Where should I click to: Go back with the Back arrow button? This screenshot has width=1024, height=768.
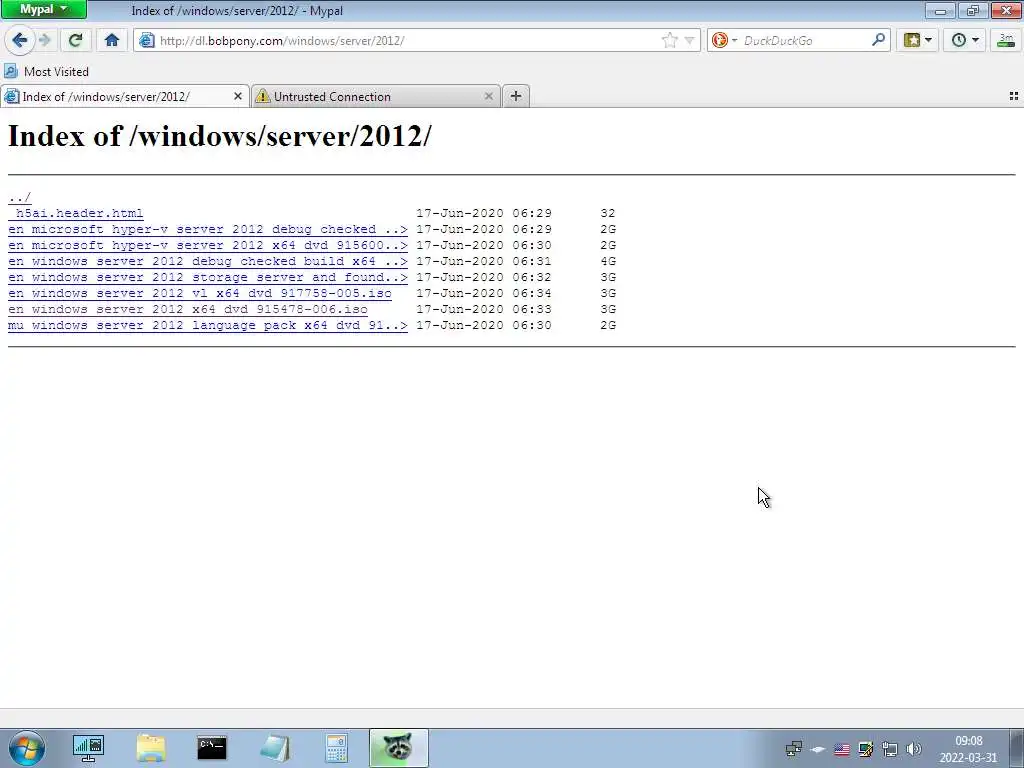(20, 40)
